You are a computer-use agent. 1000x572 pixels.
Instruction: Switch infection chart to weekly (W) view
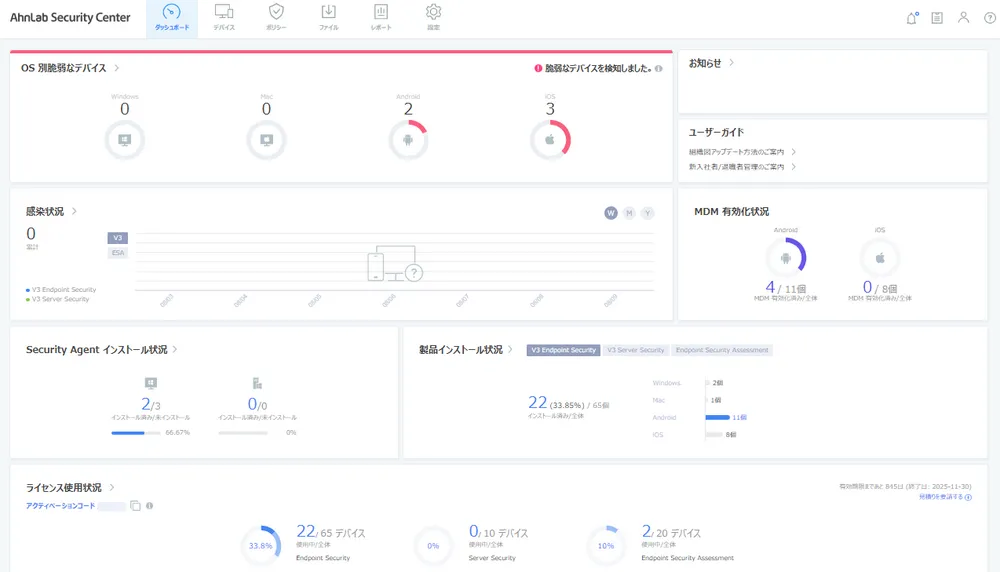610,213
